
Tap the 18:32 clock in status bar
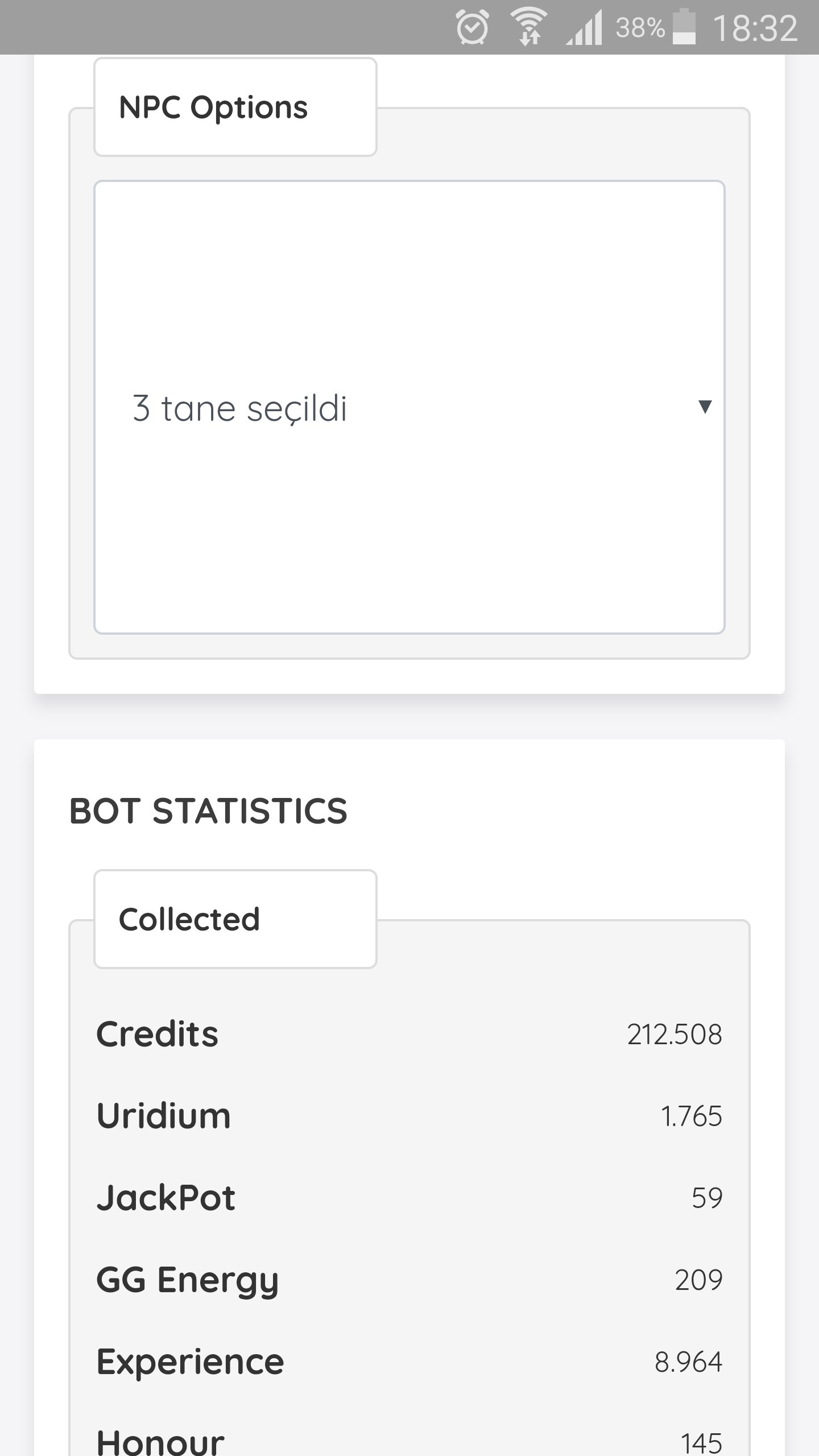click(x=755, y=28)
